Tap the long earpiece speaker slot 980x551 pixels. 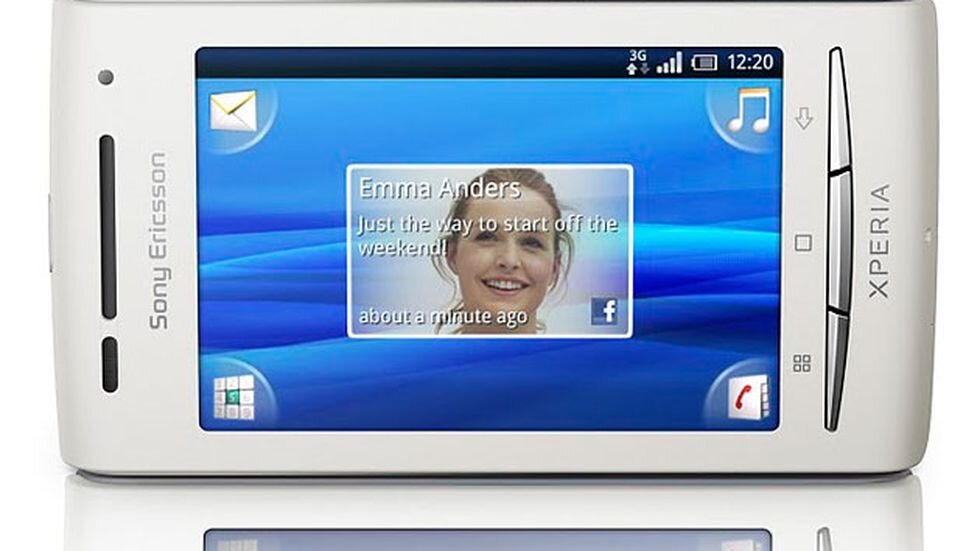click(x=107, y=228)
